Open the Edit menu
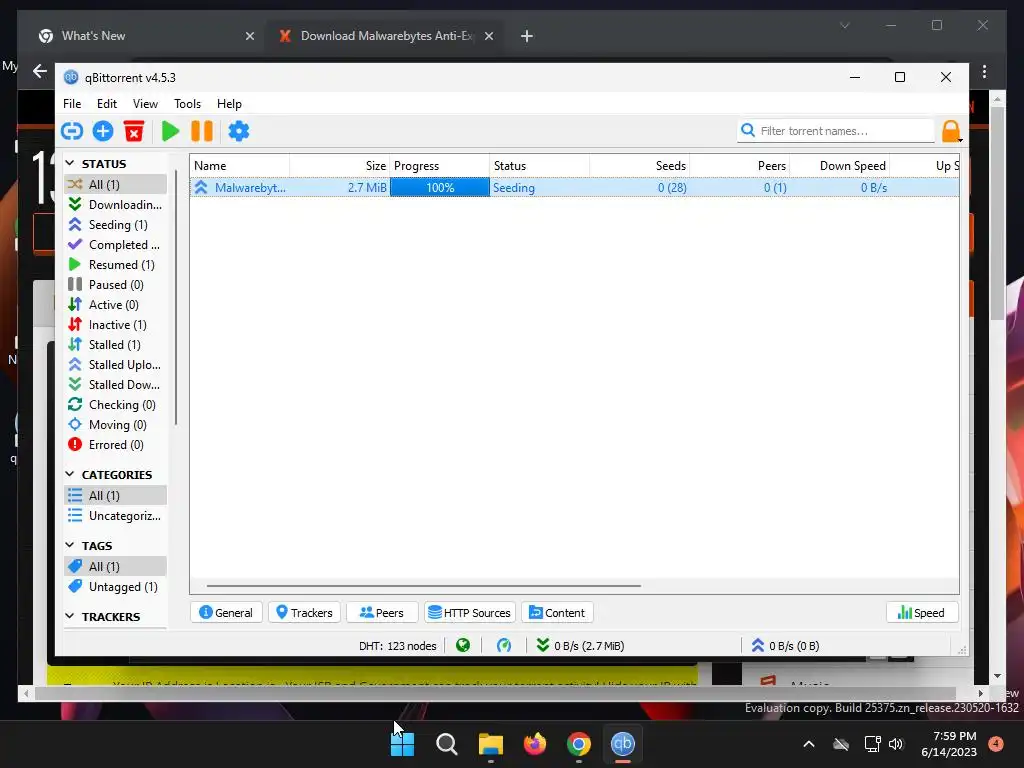 coord(106,104)
